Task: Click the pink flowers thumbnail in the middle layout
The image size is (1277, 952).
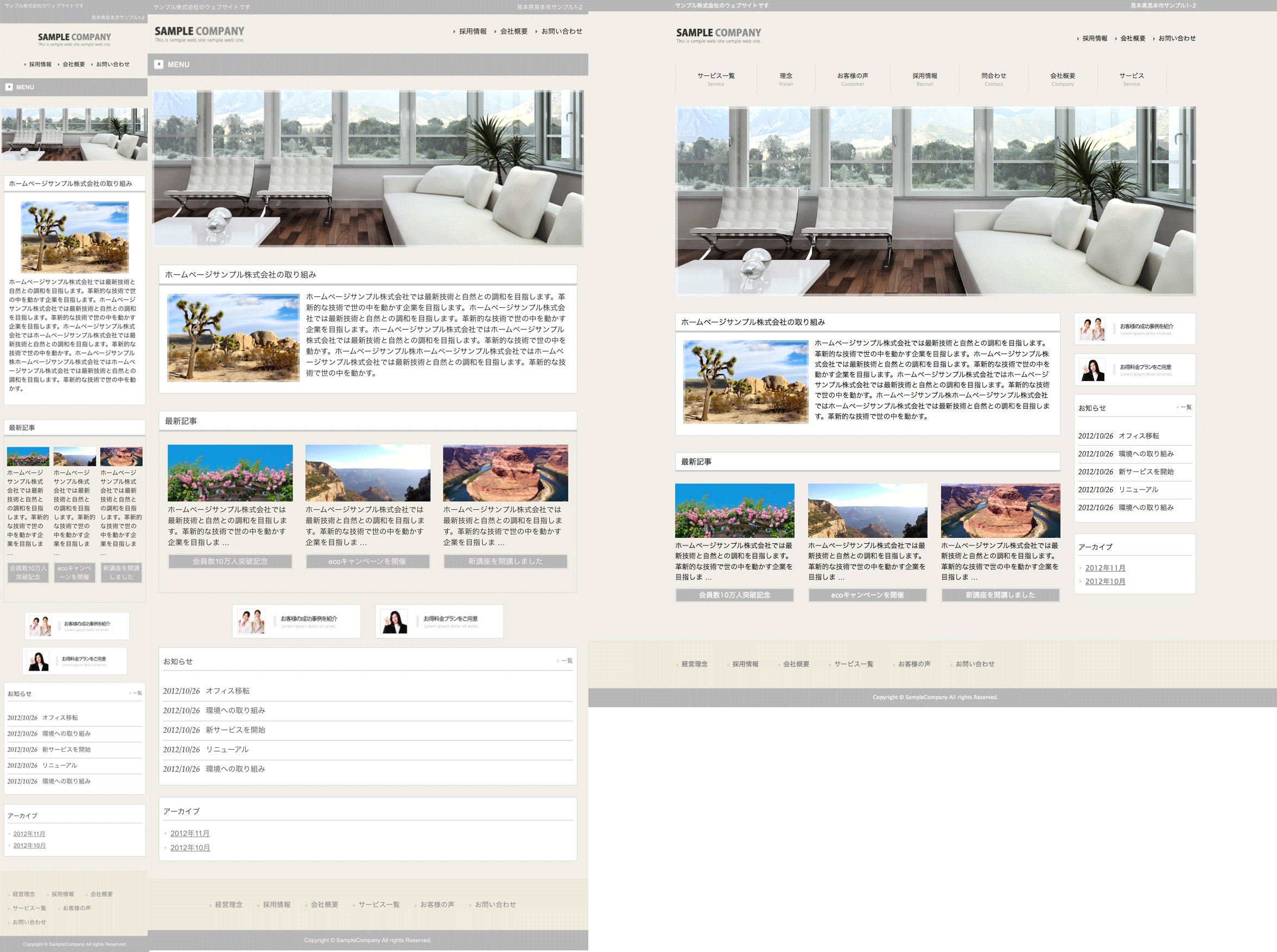Action: pos(230,473)
